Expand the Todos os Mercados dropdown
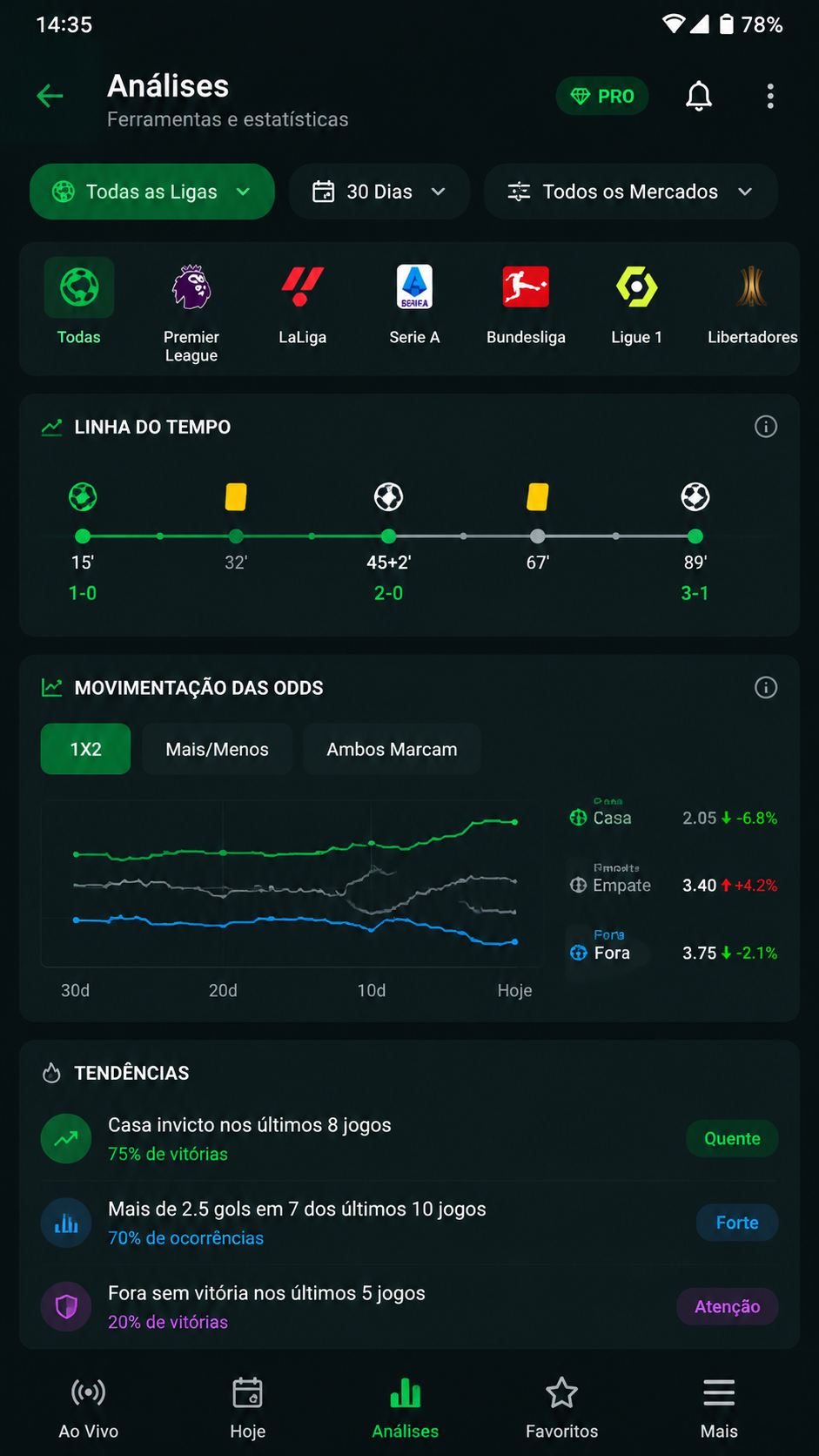The image size is (819, 1456). click(630, 192)
